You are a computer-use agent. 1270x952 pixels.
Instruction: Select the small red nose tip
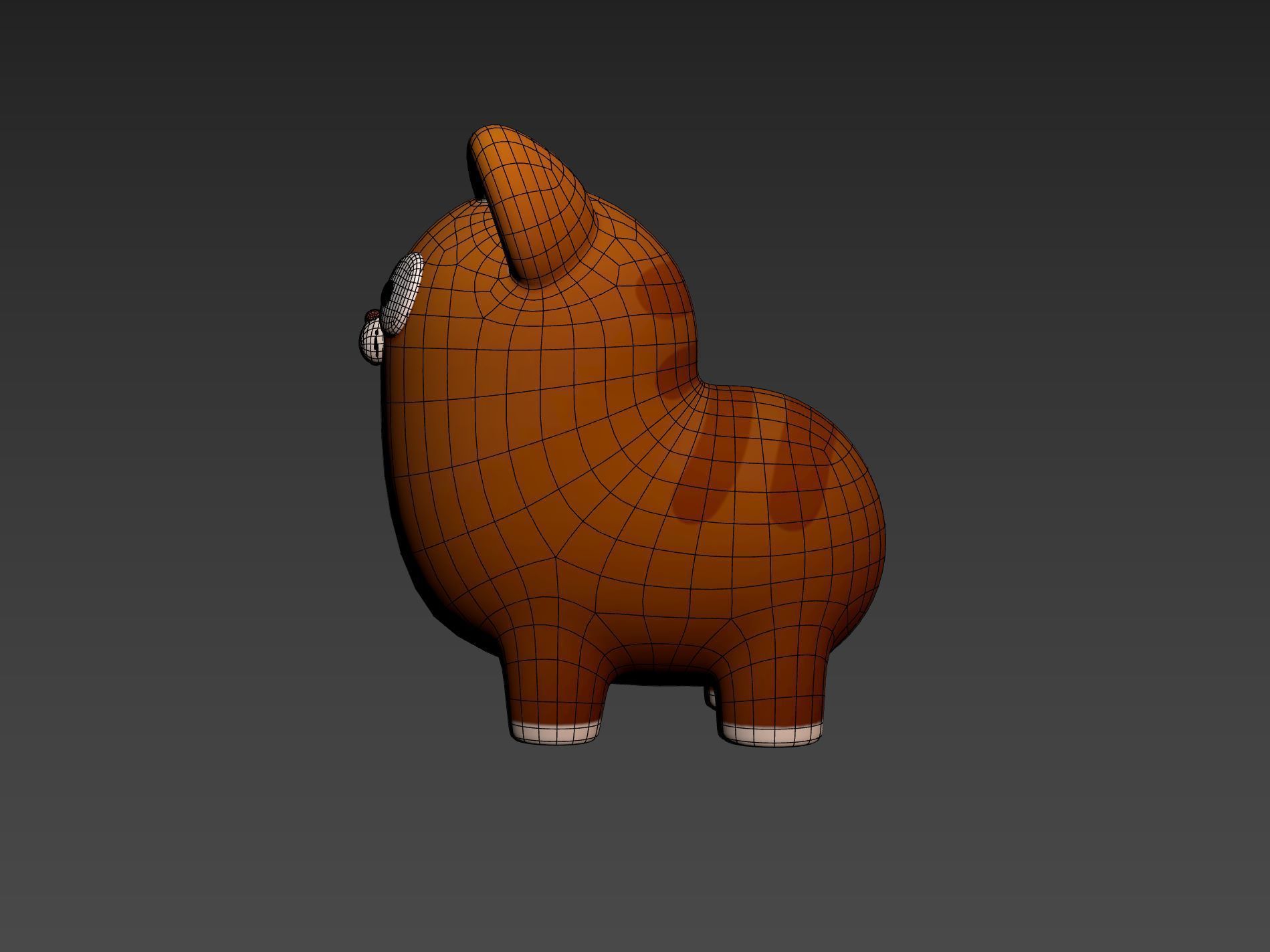pyautogui.click(x=373, y=314)
